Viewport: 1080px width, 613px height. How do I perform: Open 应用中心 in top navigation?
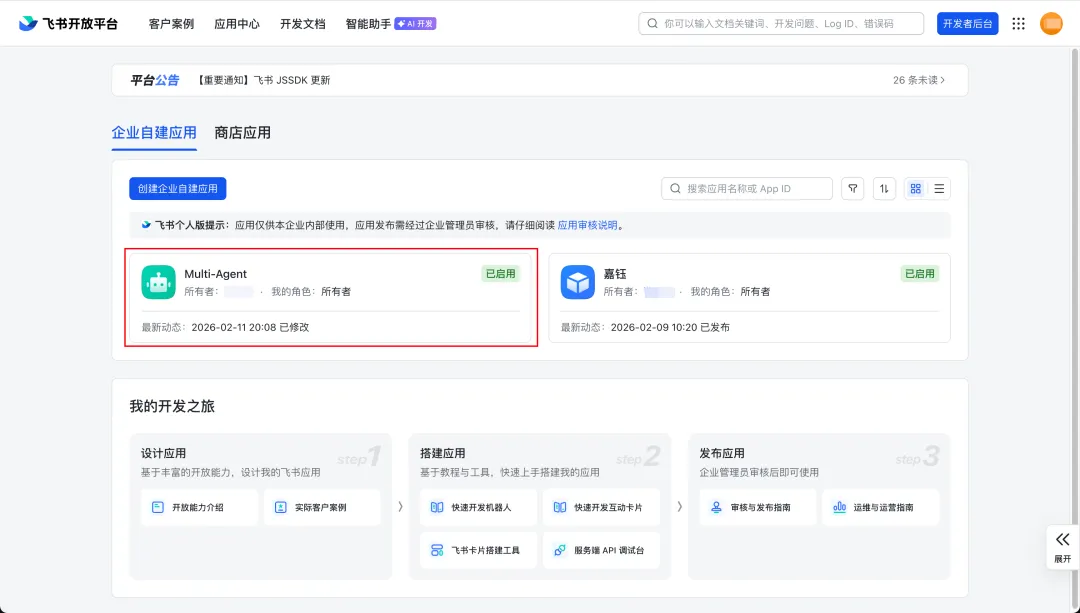[237, 23]
